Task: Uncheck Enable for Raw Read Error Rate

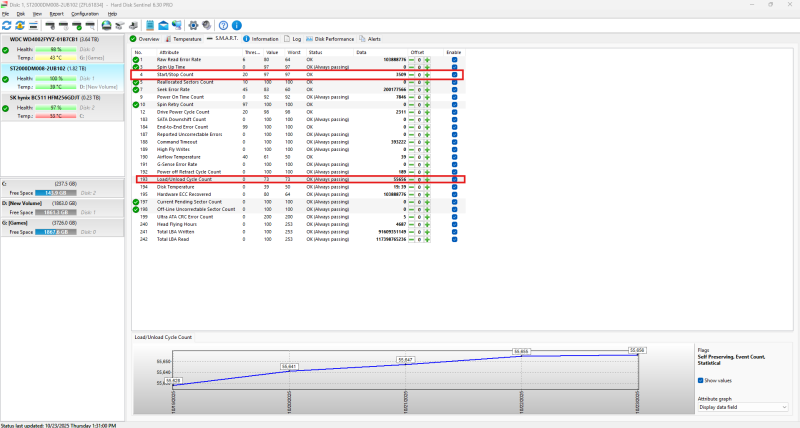Action: 454,60
